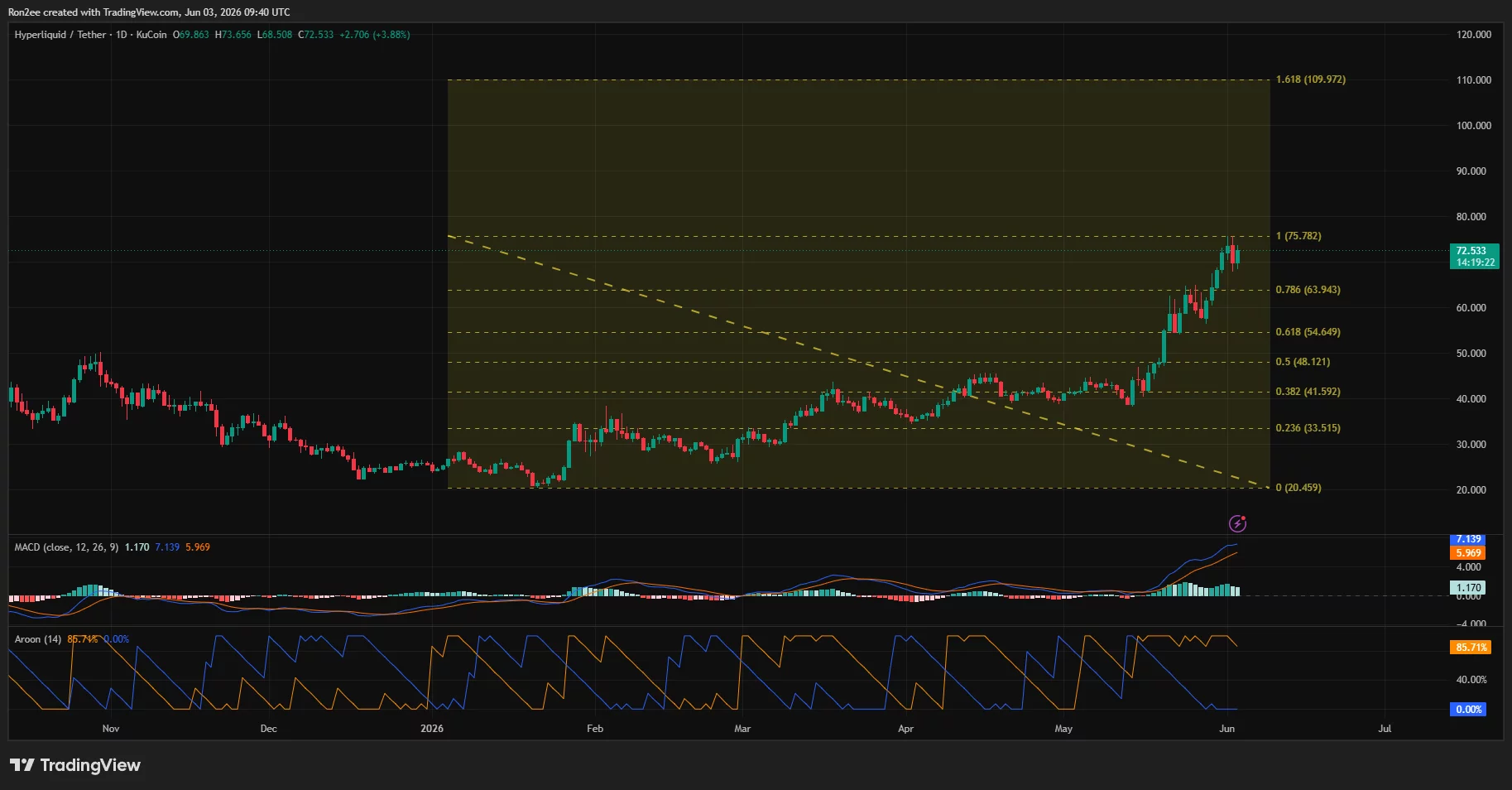Click the May label on time axis

1063,729
